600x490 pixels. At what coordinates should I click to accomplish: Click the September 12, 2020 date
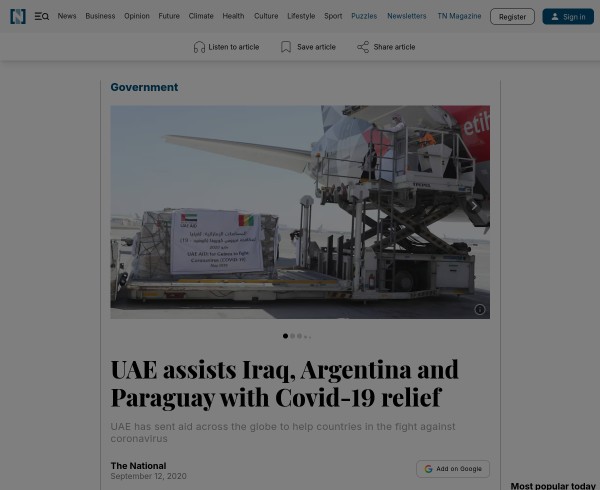(148, 476)
